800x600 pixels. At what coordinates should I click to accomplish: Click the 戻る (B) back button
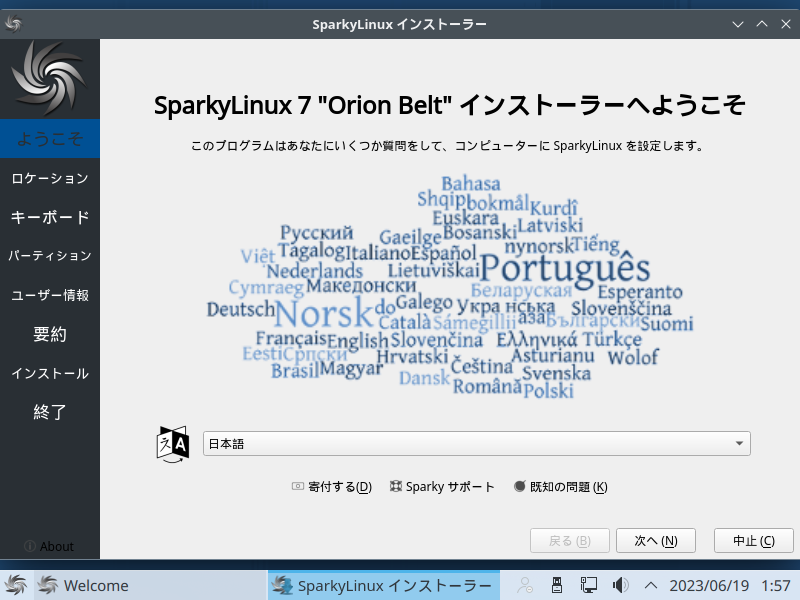pyautogui.click(x=570, y=540)
